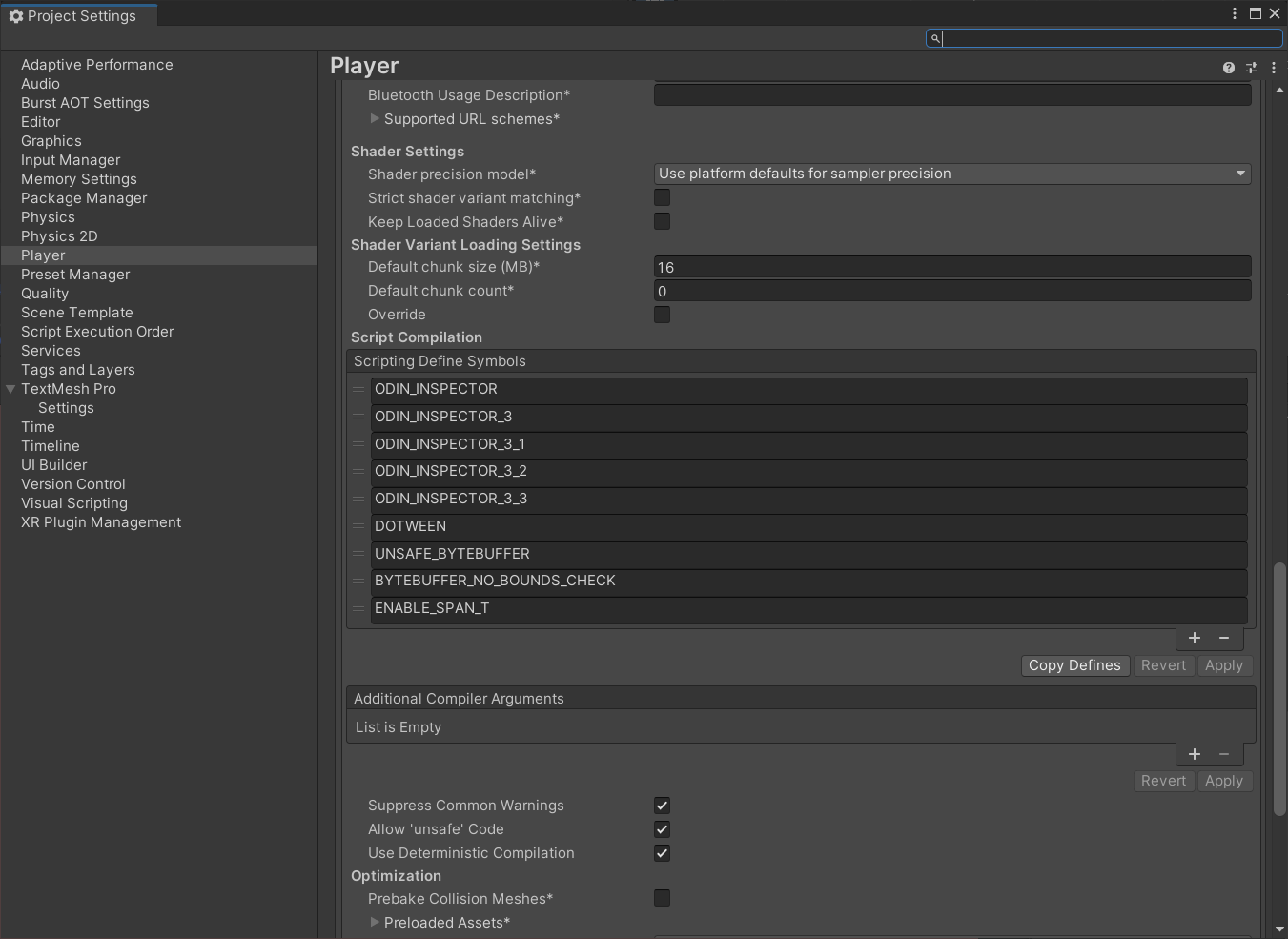Click the Copy Defines button
This screenshot has height=939, width=1288.
pos(1074,665)
